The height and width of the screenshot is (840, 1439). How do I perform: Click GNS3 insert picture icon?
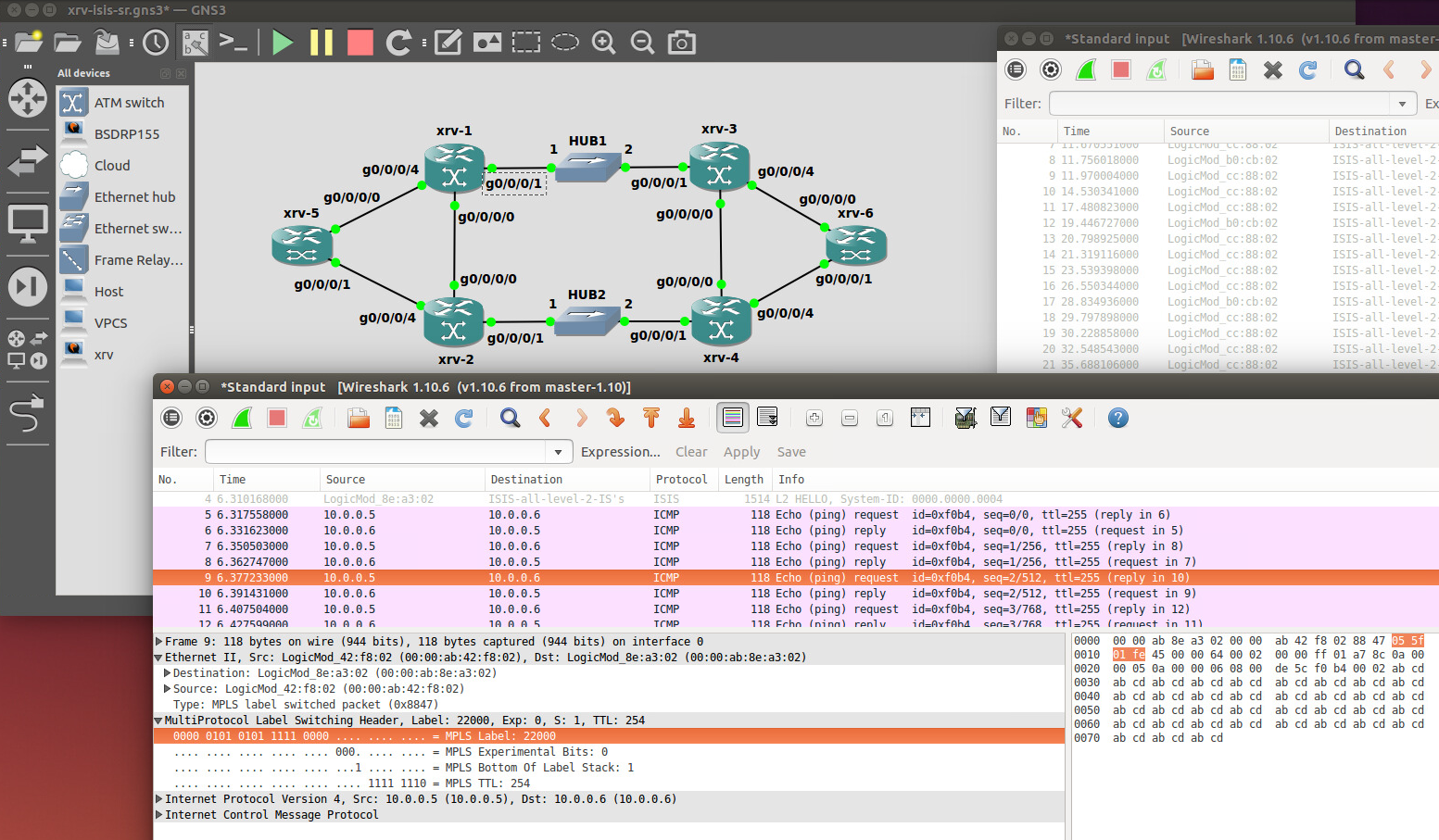(x=487, y=43)
